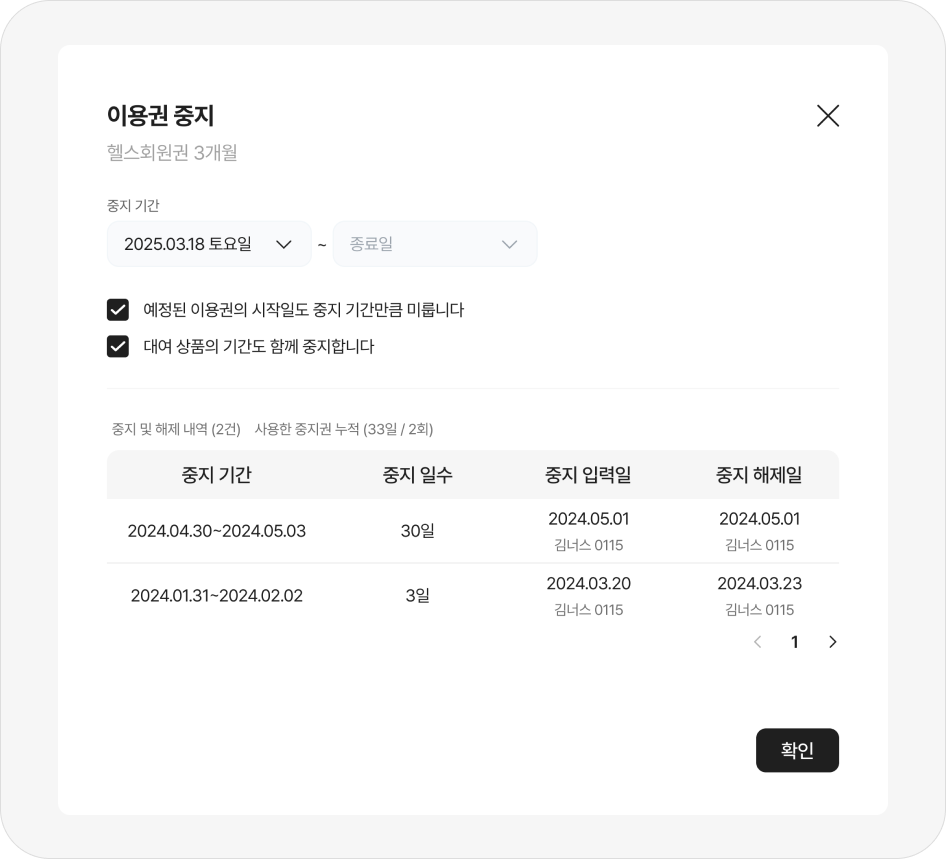This screenshot has height=859, width=946.
Task: Click the 중지 기간 column header
Action: (216, 475)
